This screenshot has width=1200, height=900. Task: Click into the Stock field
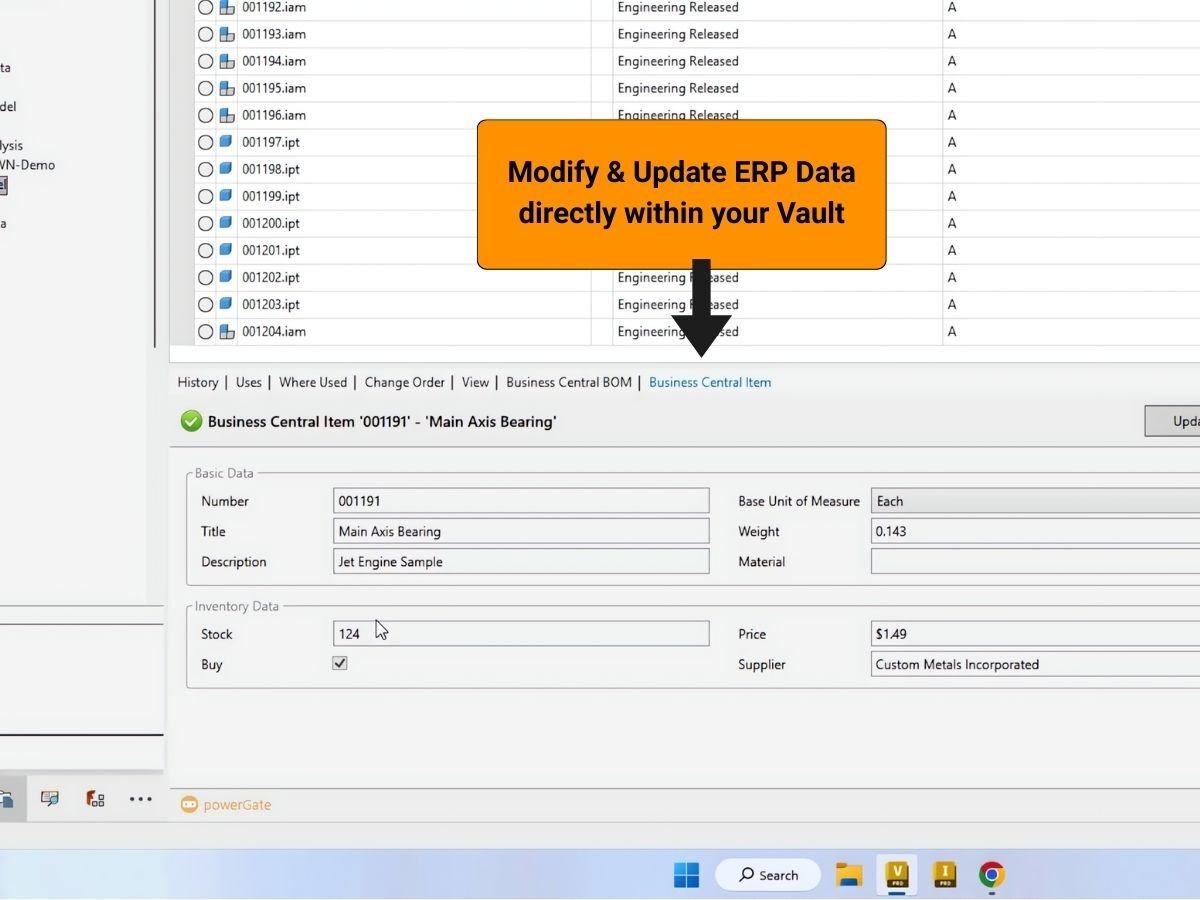click(521, 633)
